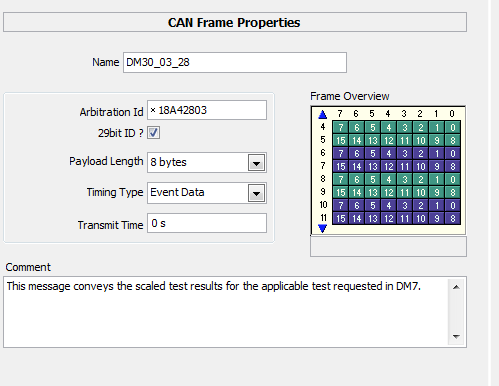Select green bit 15 cell in row 5
499x386 pixels.
coord(341,140)
